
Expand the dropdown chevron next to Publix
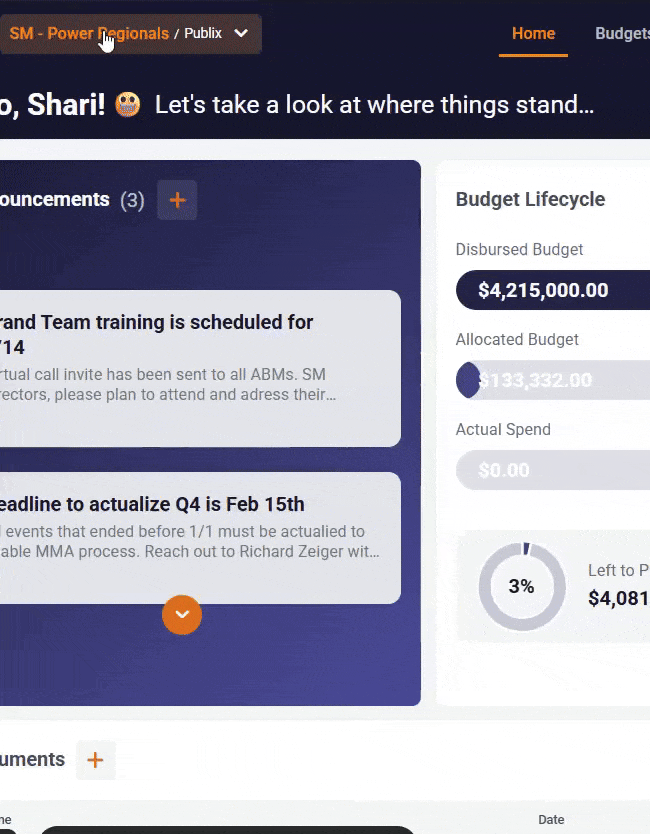click(x=241, y=34)
